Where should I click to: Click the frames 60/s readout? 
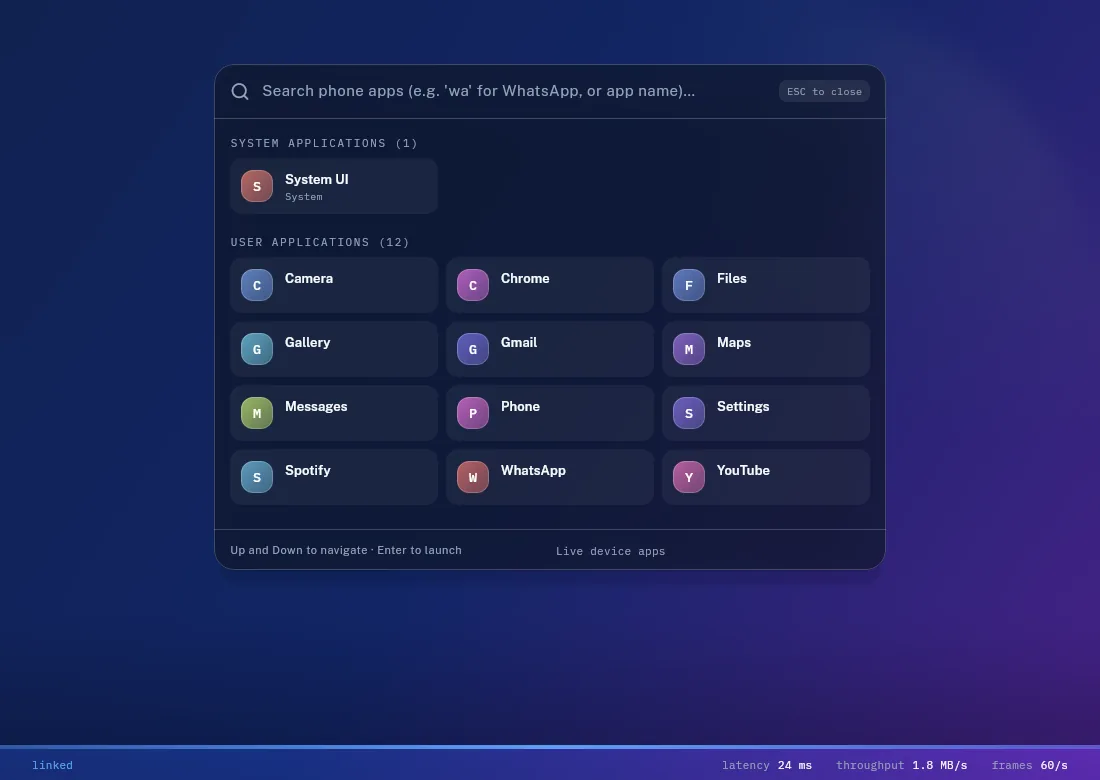pyautogui.click(x=1029, y=765)
